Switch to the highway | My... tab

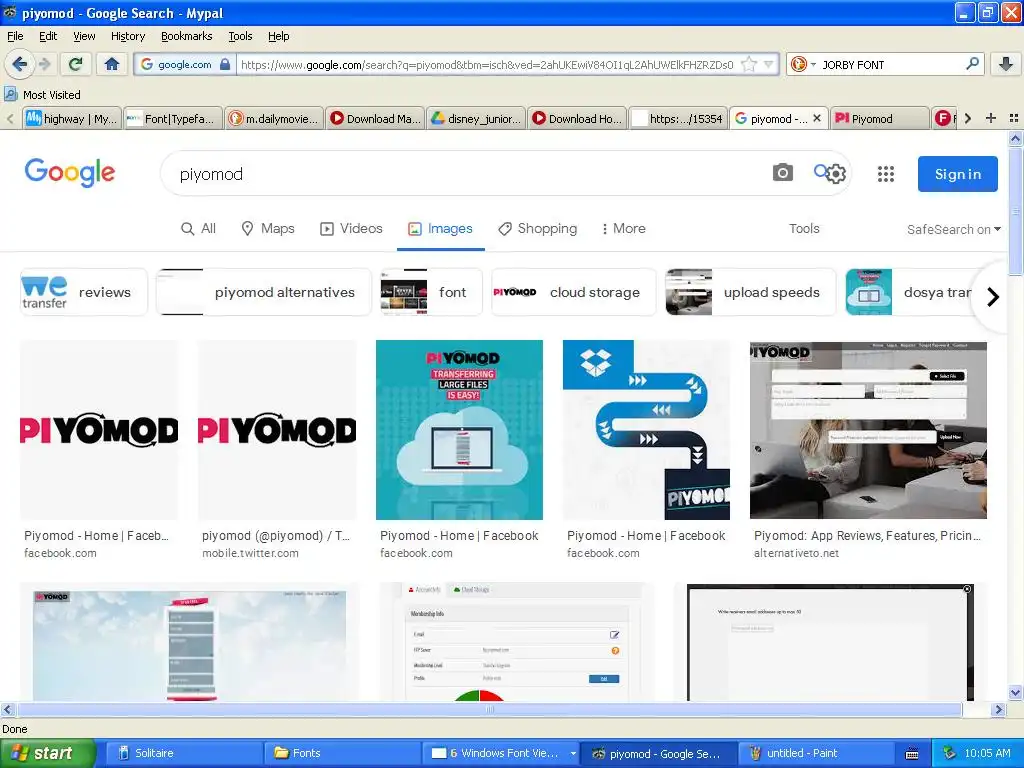pos(72,119)
